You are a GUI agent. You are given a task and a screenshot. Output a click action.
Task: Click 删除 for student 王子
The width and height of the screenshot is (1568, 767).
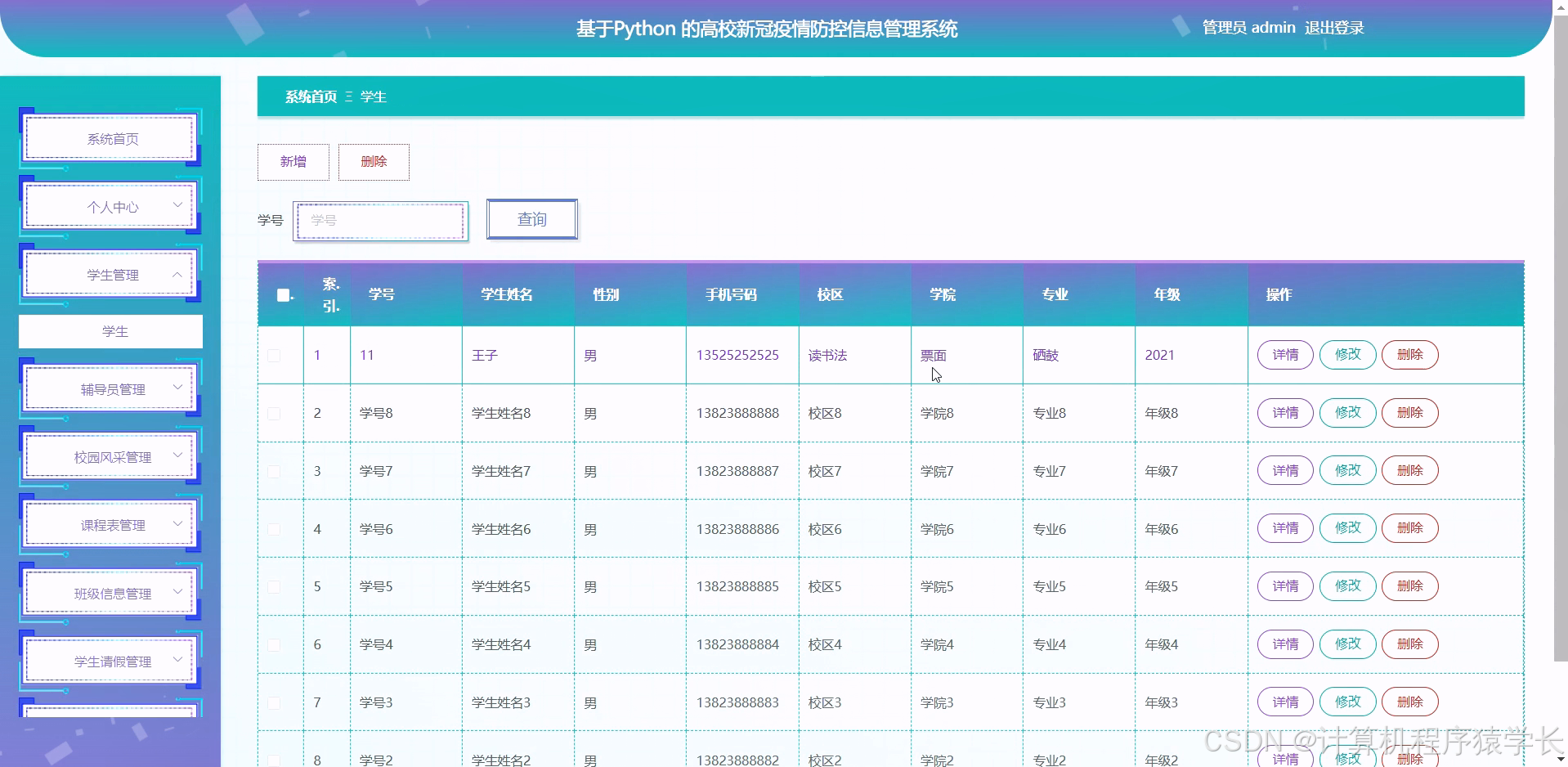coord(1410,355)
